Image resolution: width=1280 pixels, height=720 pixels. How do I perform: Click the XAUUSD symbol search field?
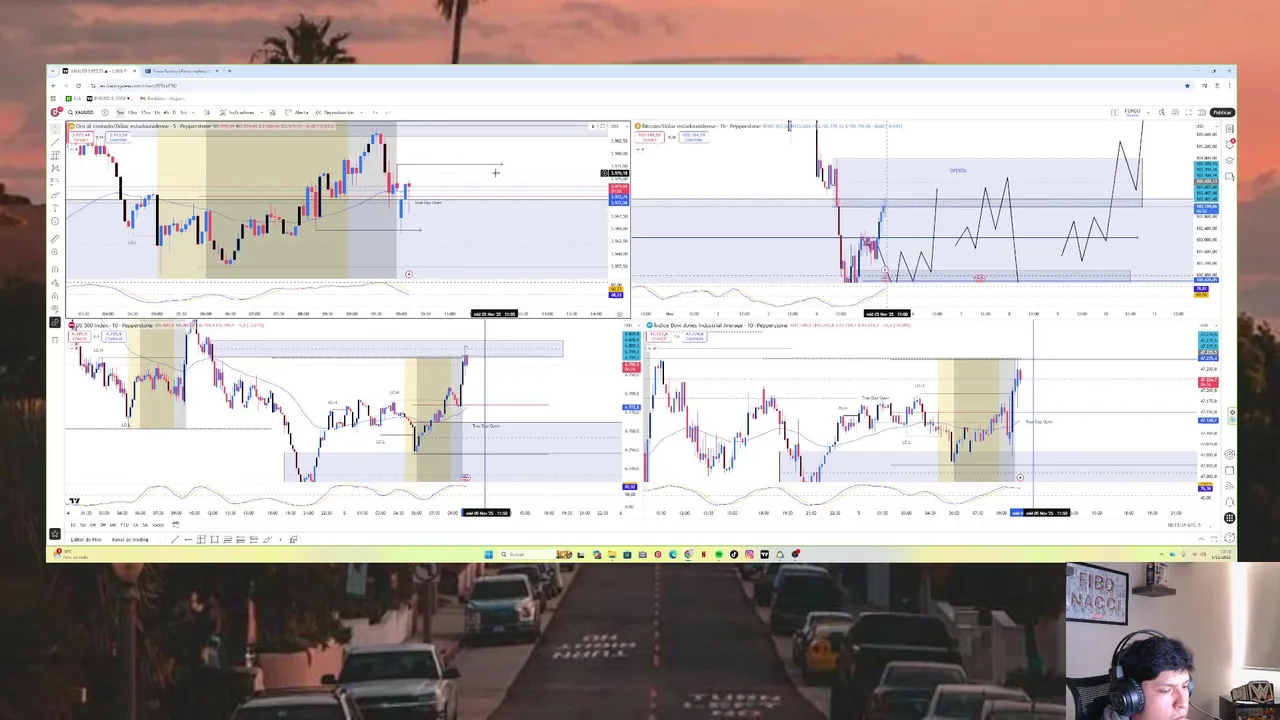[81, 112]
